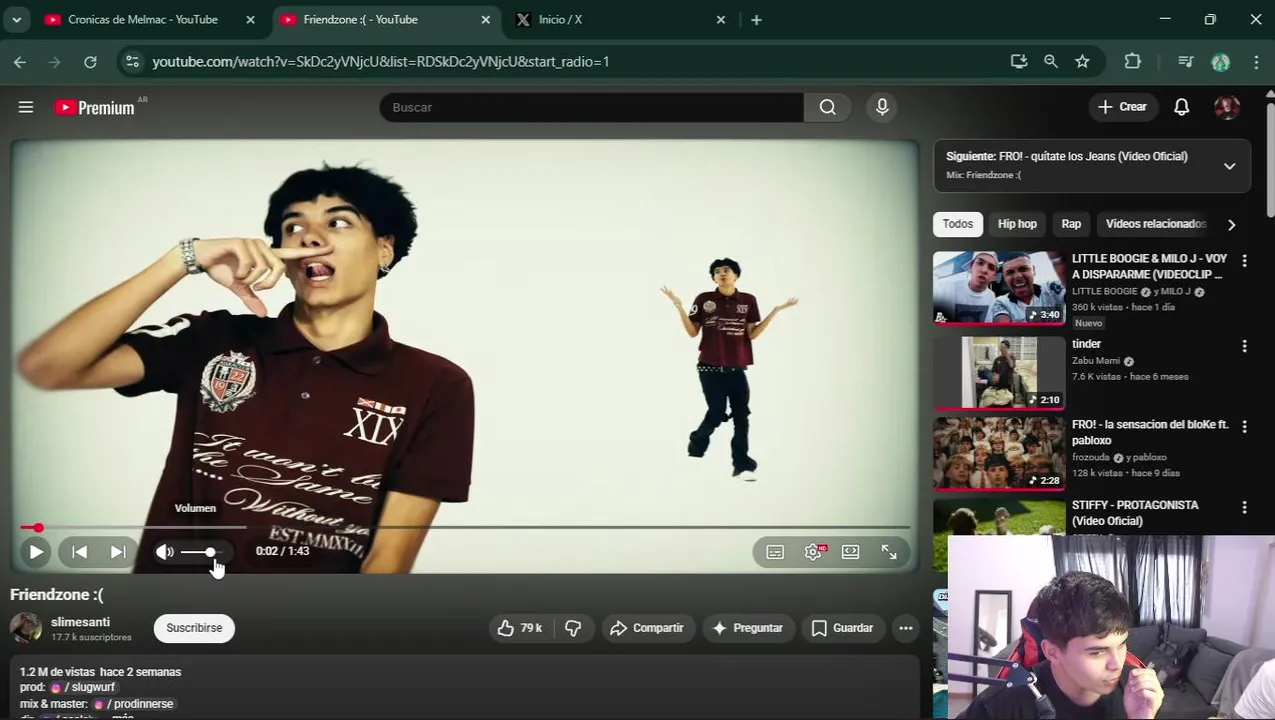The image size is (1275, 720).
Task: Share the video via Compartir
Action: (x=647, y=628)
